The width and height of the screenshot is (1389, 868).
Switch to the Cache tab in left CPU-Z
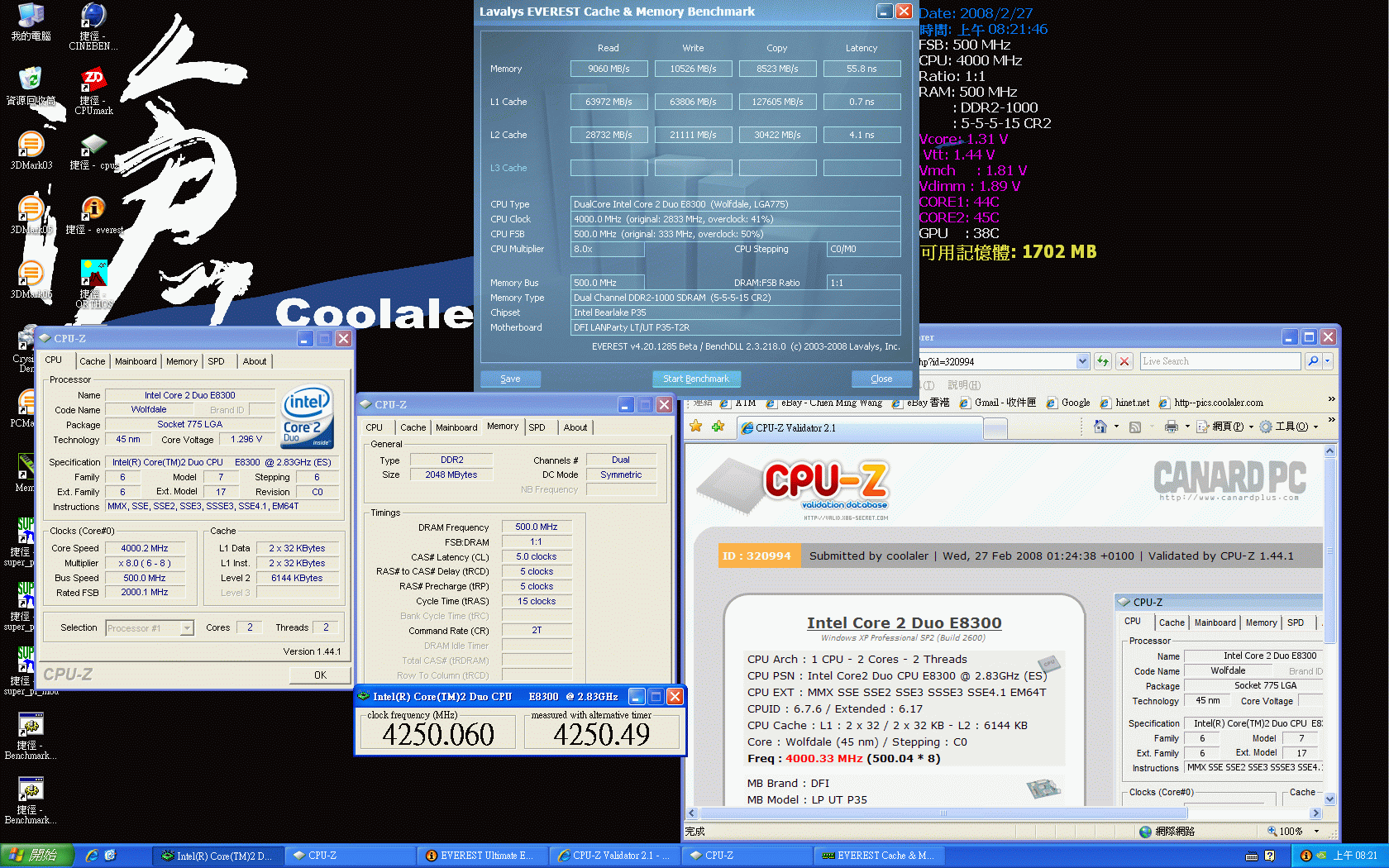coord(92,361)
